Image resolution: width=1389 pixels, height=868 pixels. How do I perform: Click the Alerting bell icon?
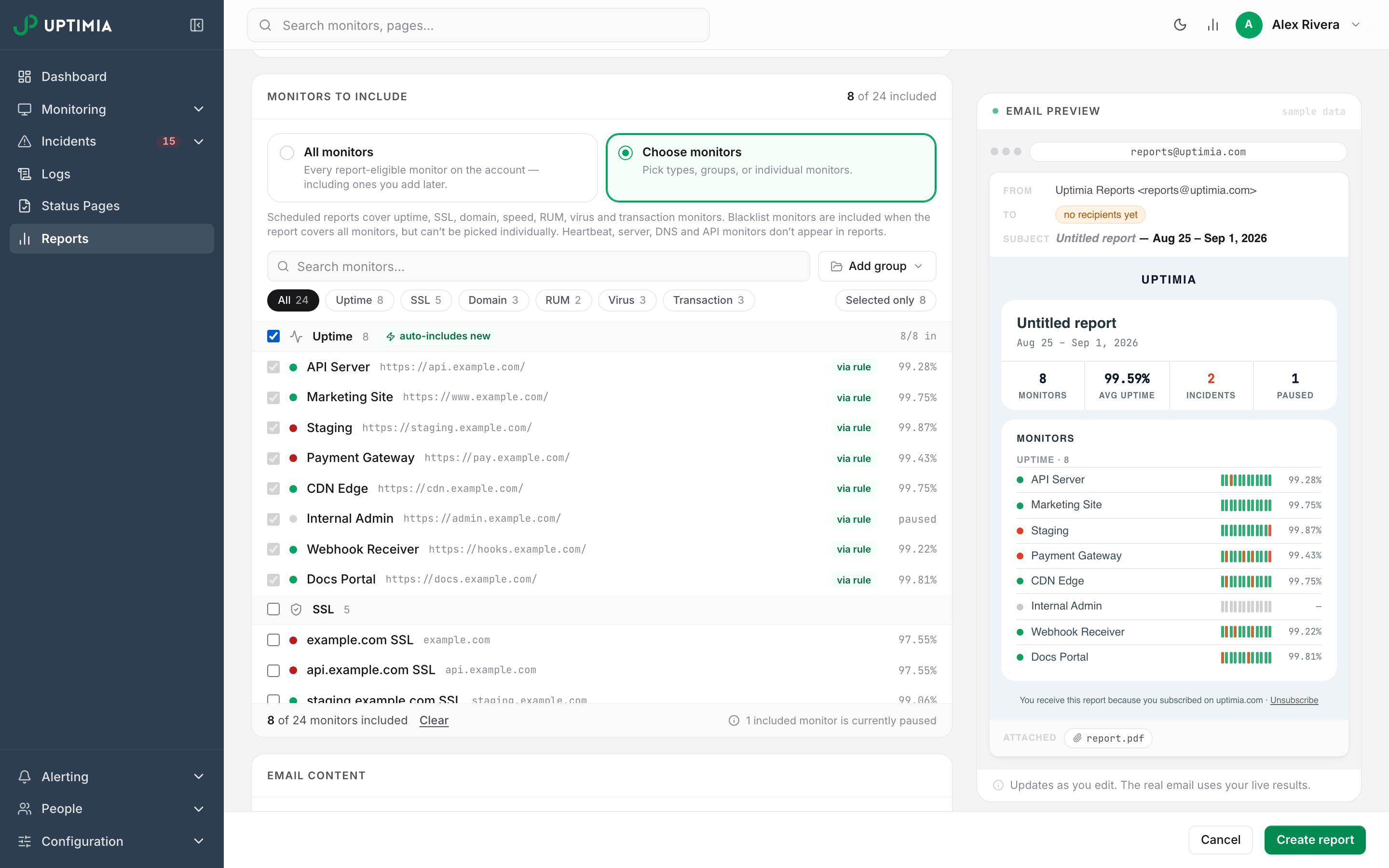click(x=25, y=777)
